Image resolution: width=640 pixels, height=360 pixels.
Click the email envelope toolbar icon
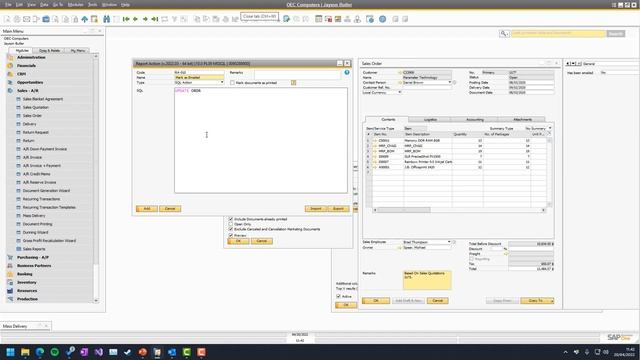(x=27, y=19)
